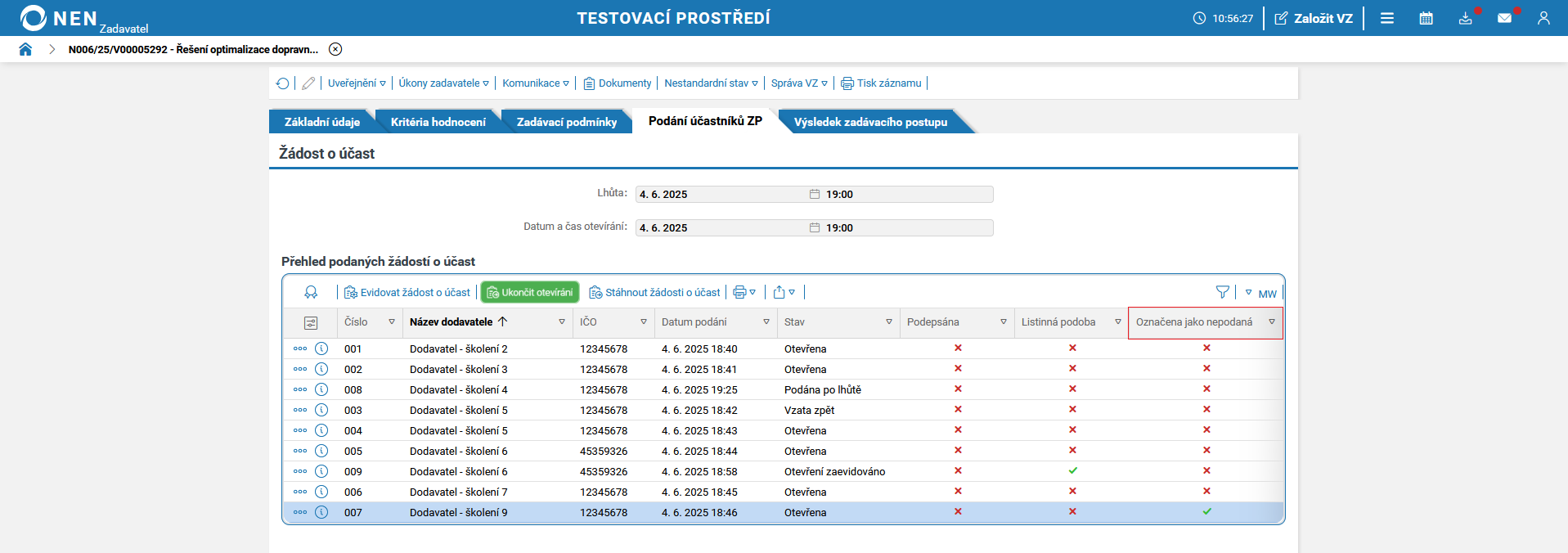The height and width of the screenshot is (553, 1568).
Task: Open calendar icon in Datum a čas otevírání field
Action: pos(815,228)
